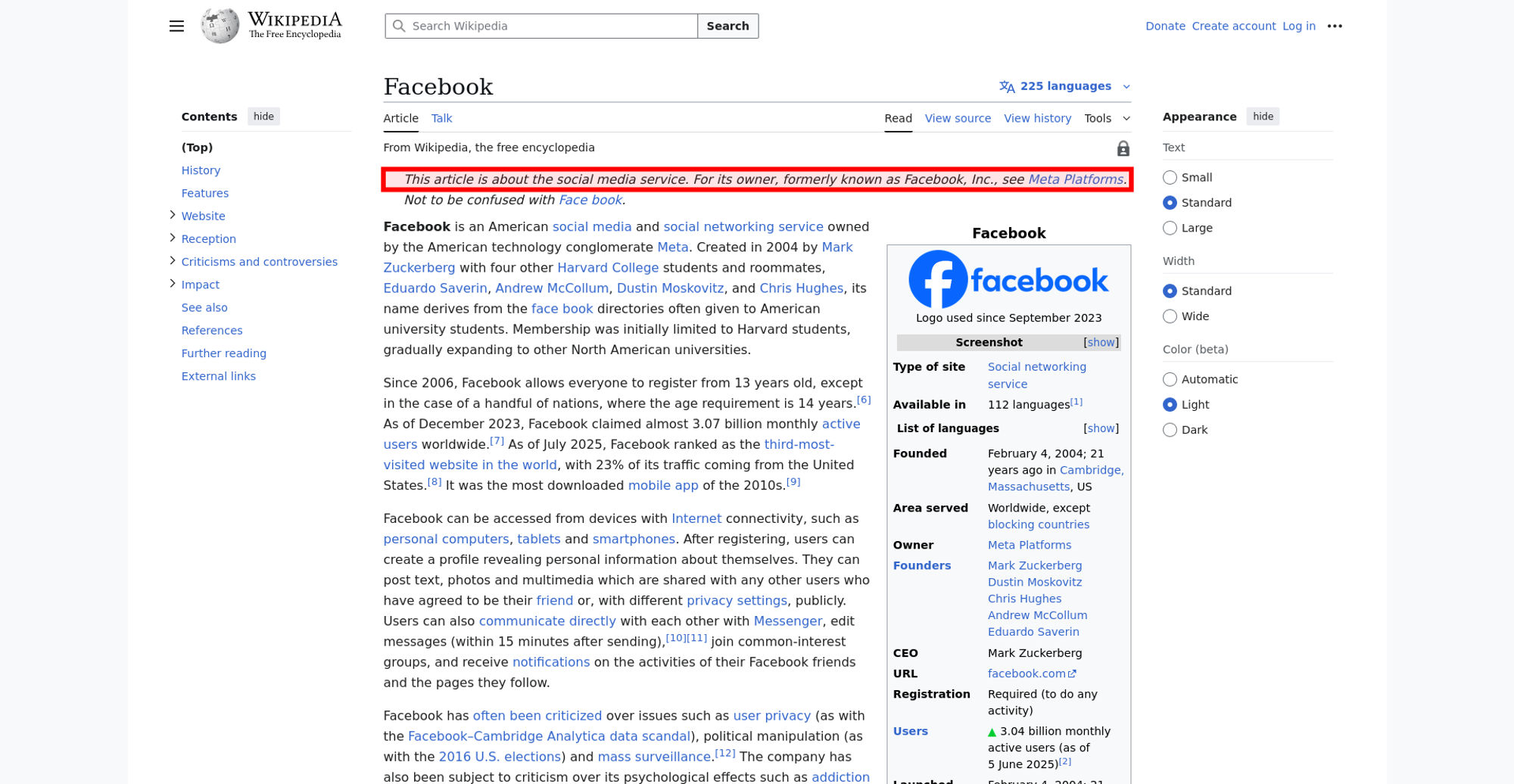Open the View history tab
Image resolution: width=1514 pixels, height=784 pixels.
1037,118
